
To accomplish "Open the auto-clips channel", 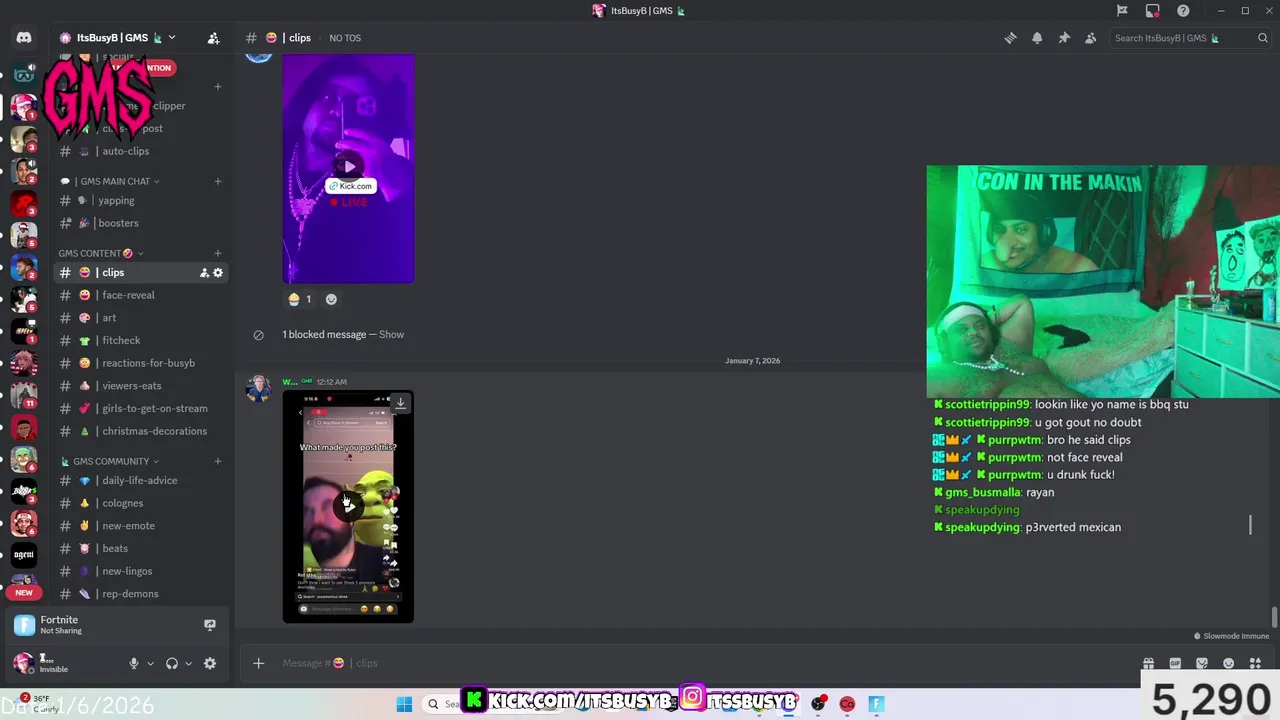I will click(x=141, y=151).
